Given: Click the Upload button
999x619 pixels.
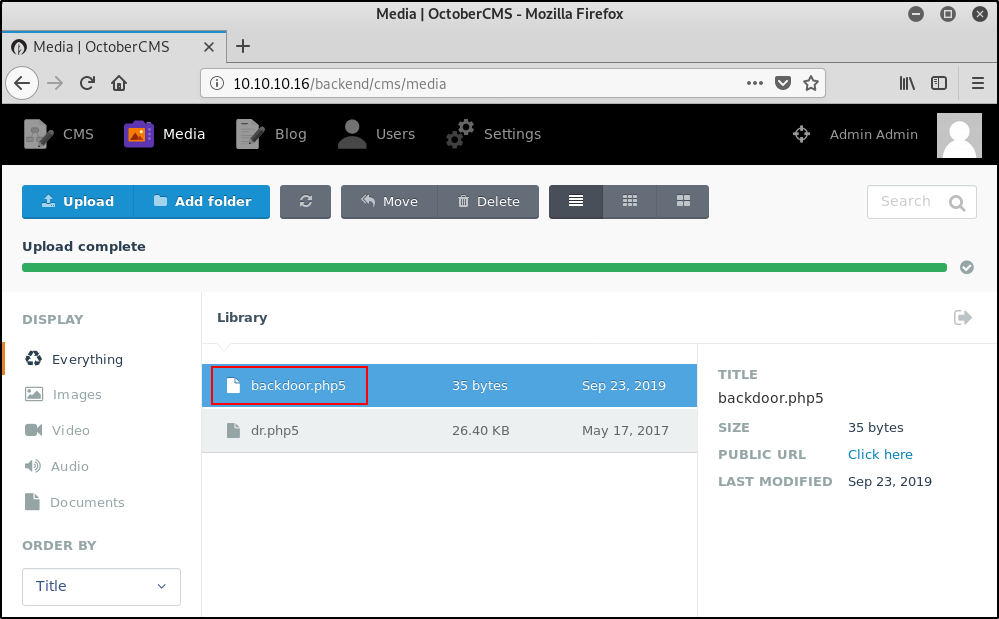Looking at the screenshot, I should click(x=78, y=201).
